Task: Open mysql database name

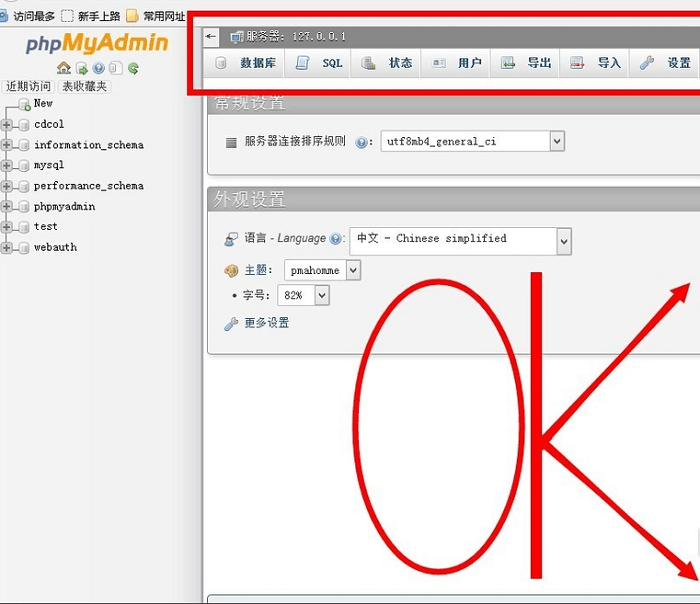Action: pos(49,165)
